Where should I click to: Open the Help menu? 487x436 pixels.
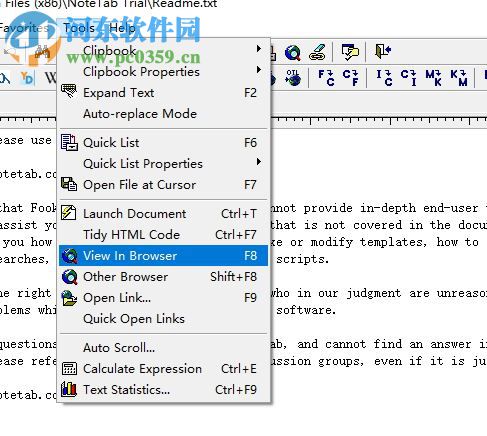coord(122,28)
